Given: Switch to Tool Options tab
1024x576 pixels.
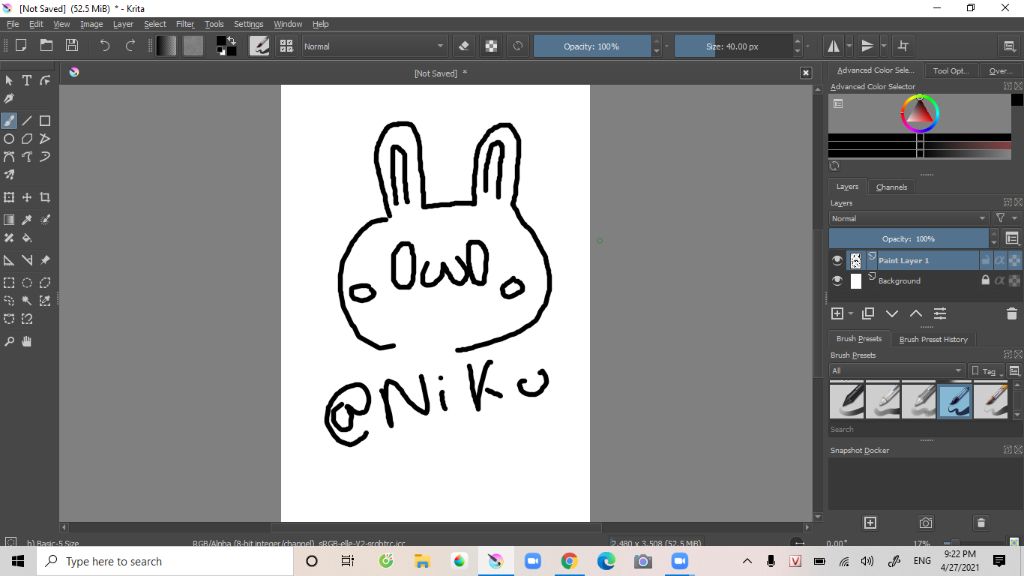Looking at the screenshot, I should tap(950, 71).
